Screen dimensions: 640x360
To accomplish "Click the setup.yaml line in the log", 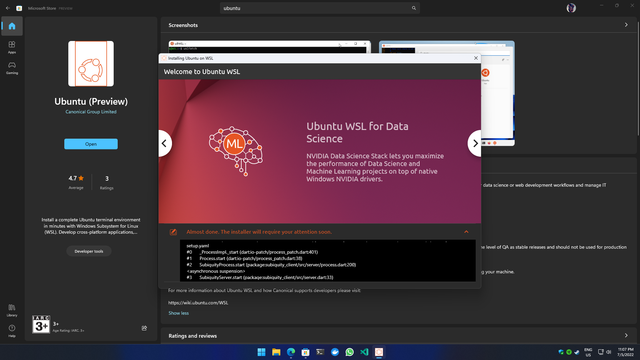I will (198, 246).
